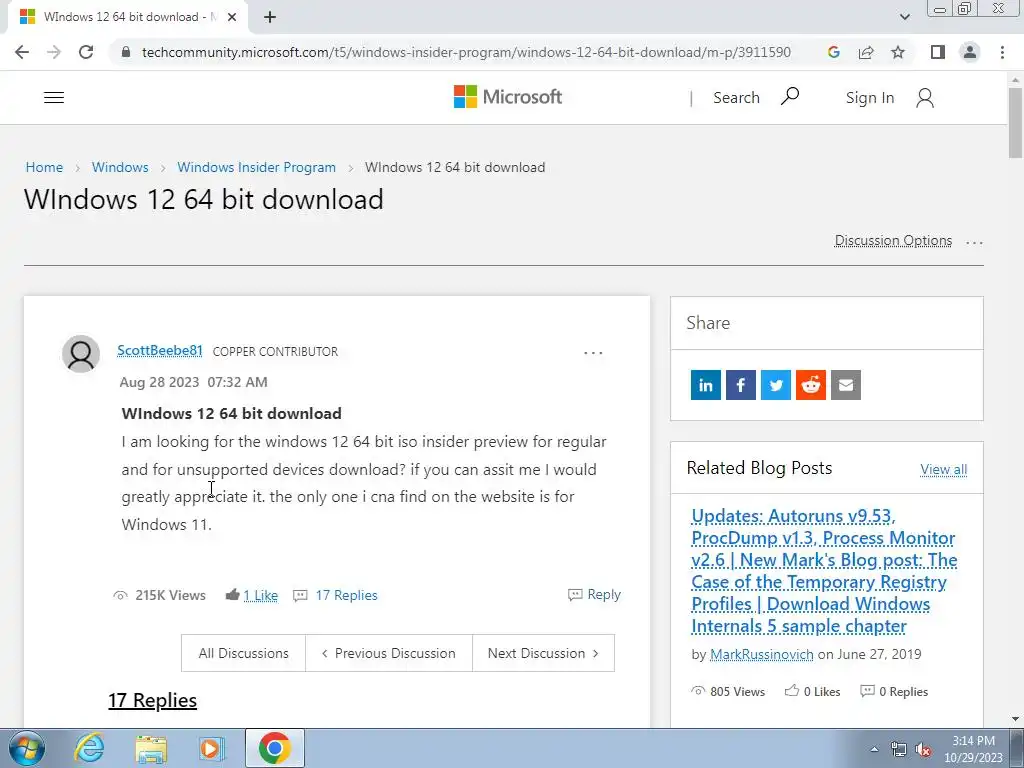Screen dimensions: 1024x768
Task: Open the three dots beside Discussion Options
Action: pos(974,242)
